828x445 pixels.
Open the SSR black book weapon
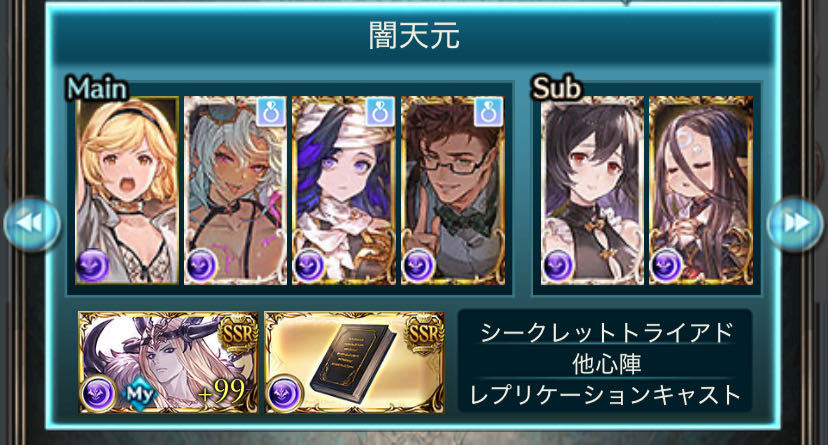point(354,362)
